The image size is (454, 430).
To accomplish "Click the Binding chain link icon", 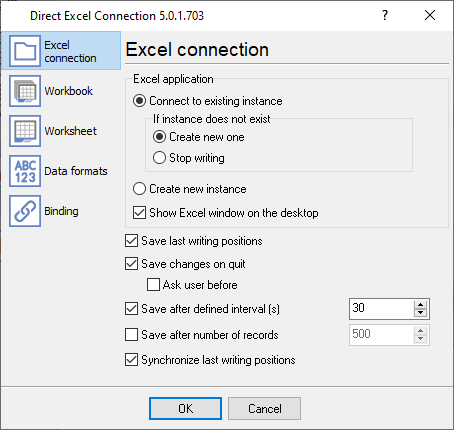I will [x=25, y=211].
